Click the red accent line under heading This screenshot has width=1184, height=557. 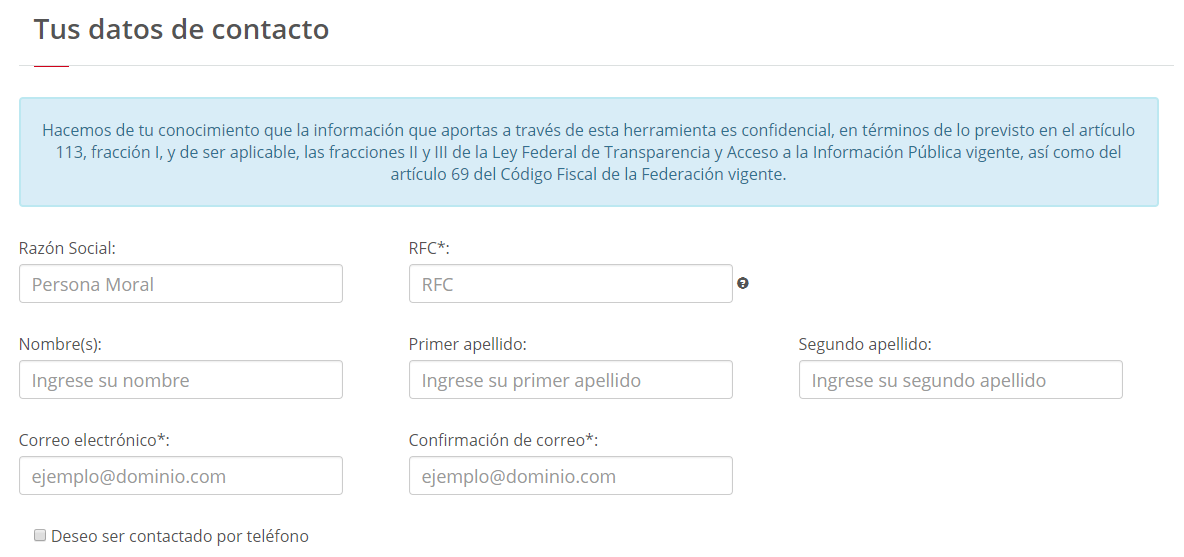coord(51,66)
